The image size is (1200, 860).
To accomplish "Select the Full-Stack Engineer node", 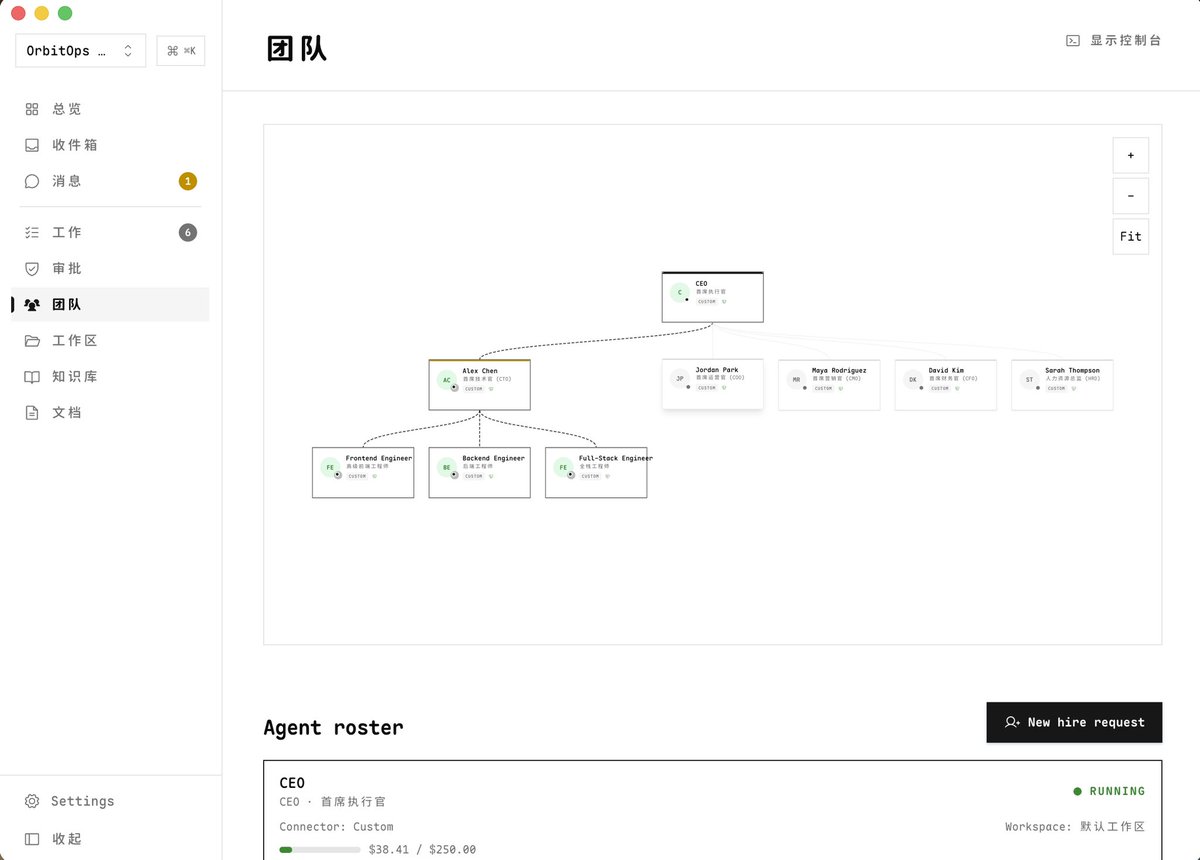I will point(596,472).
